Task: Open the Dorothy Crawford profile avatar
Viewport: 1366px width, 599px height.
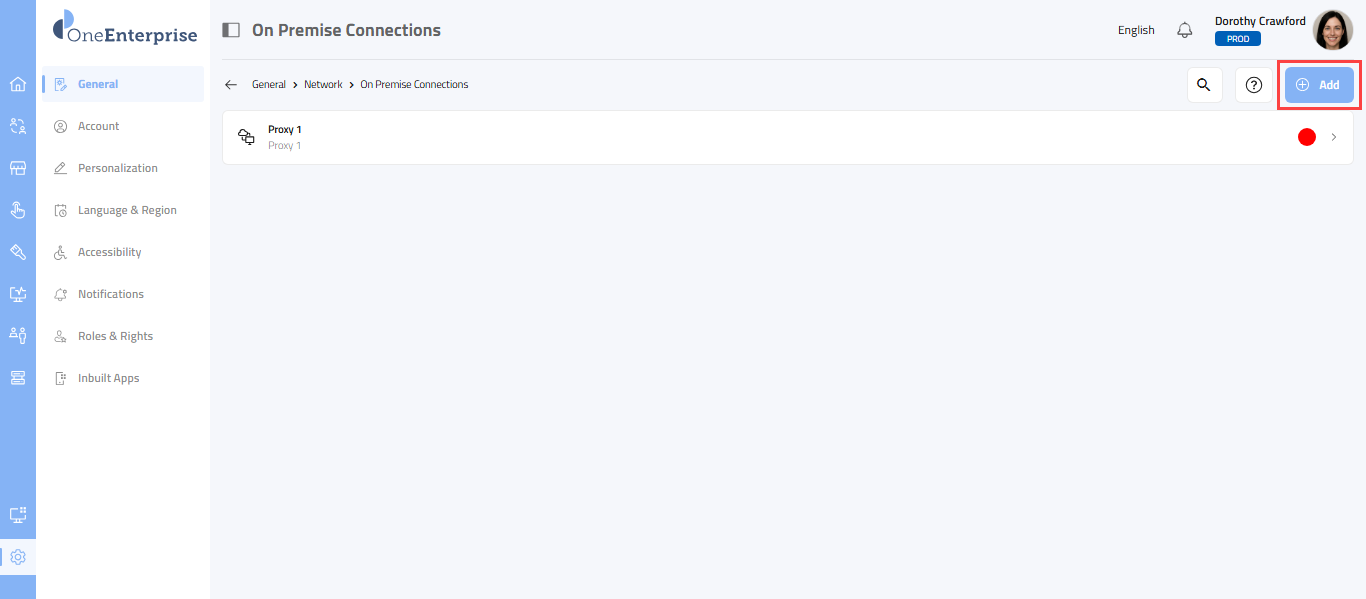Action: (x=1332, y=30)
